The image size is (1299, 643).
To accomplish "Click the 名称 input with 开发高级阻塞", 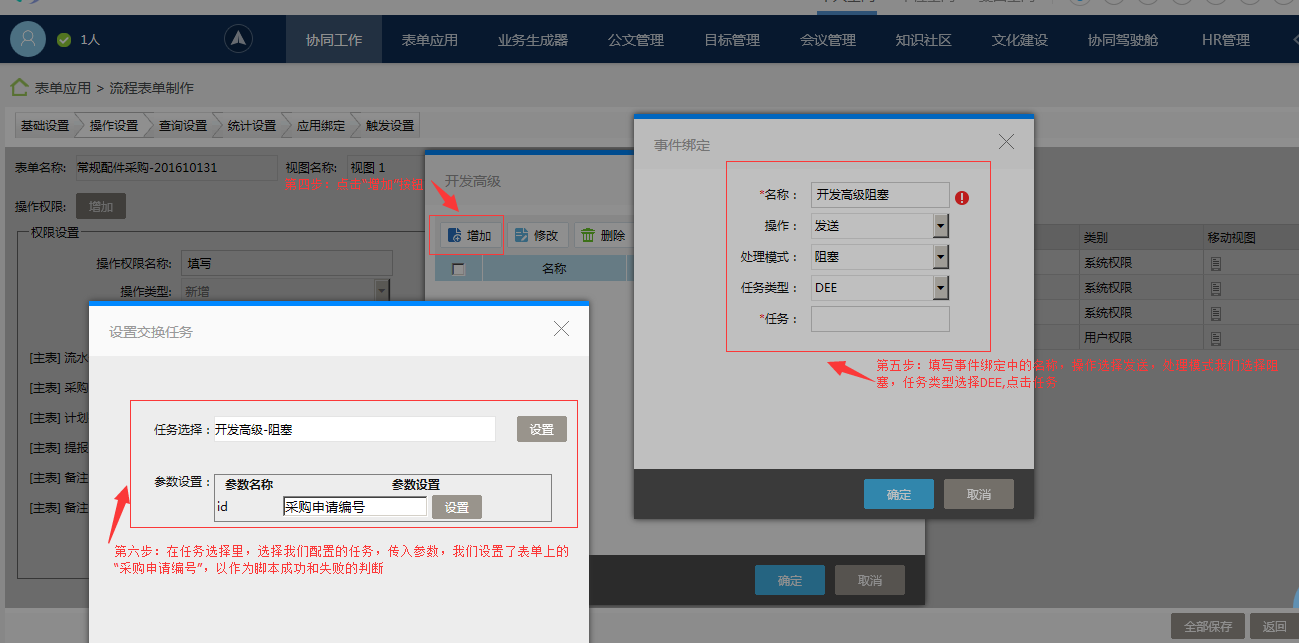I will [880, 195].
